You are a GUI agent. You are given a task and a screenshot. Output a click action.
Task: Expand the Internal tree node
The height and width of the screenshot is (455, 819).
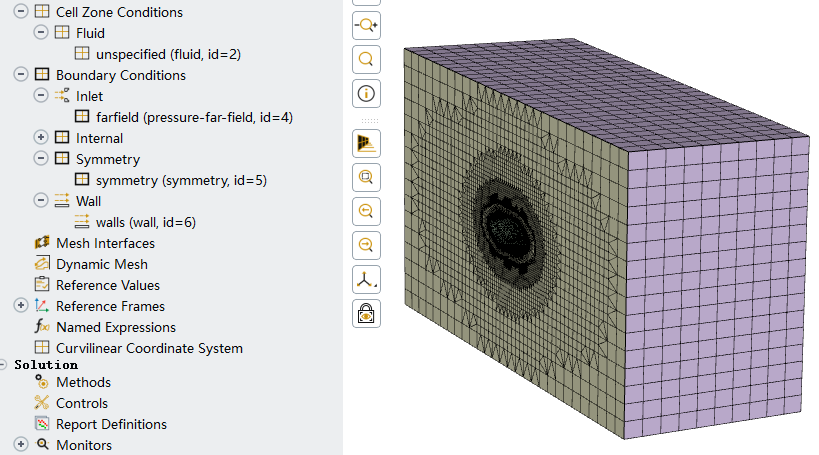click(x=41, y=137)
